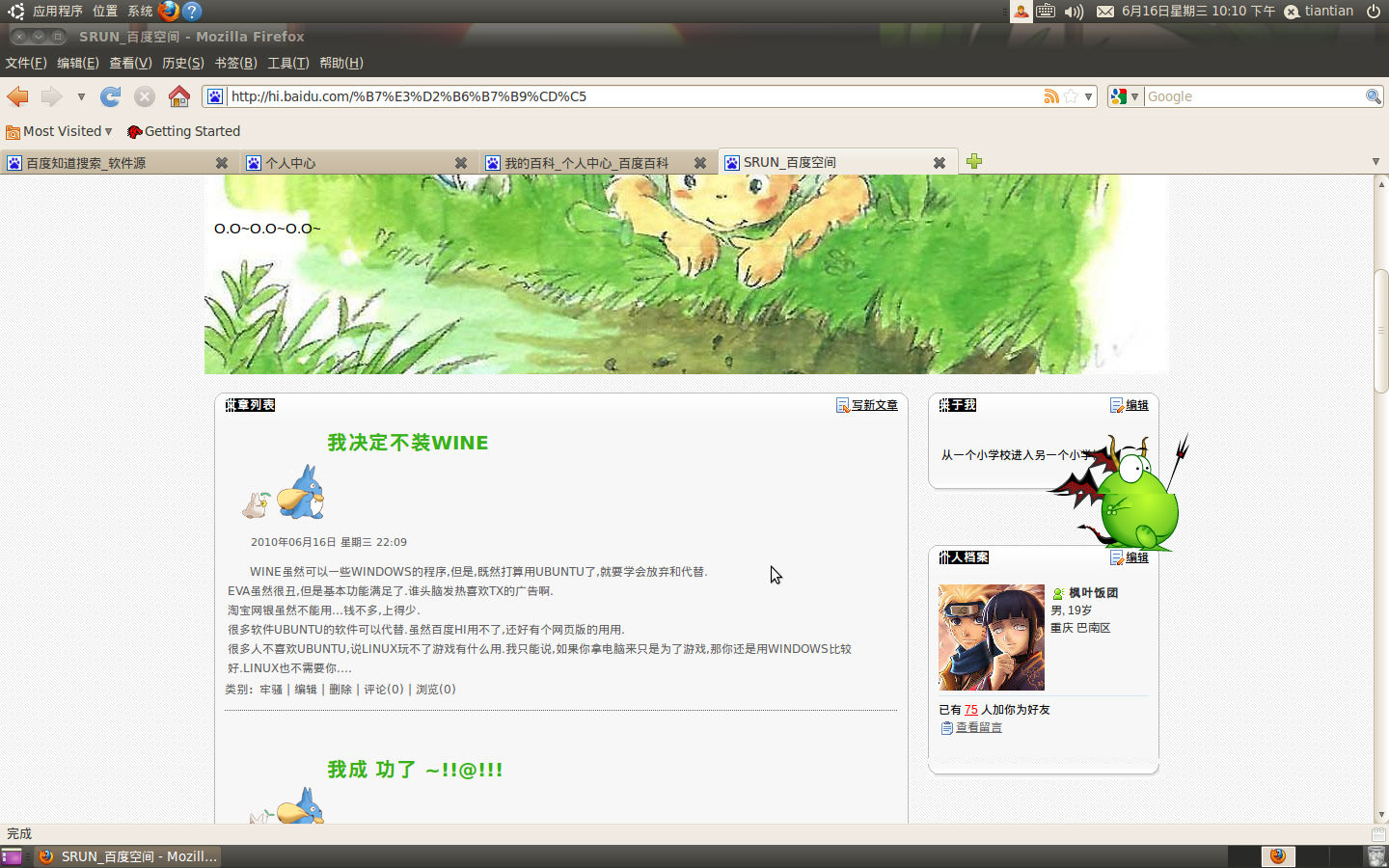Open the 历史(S) menu
This screenshot has width=1389, height=868.
183,63
